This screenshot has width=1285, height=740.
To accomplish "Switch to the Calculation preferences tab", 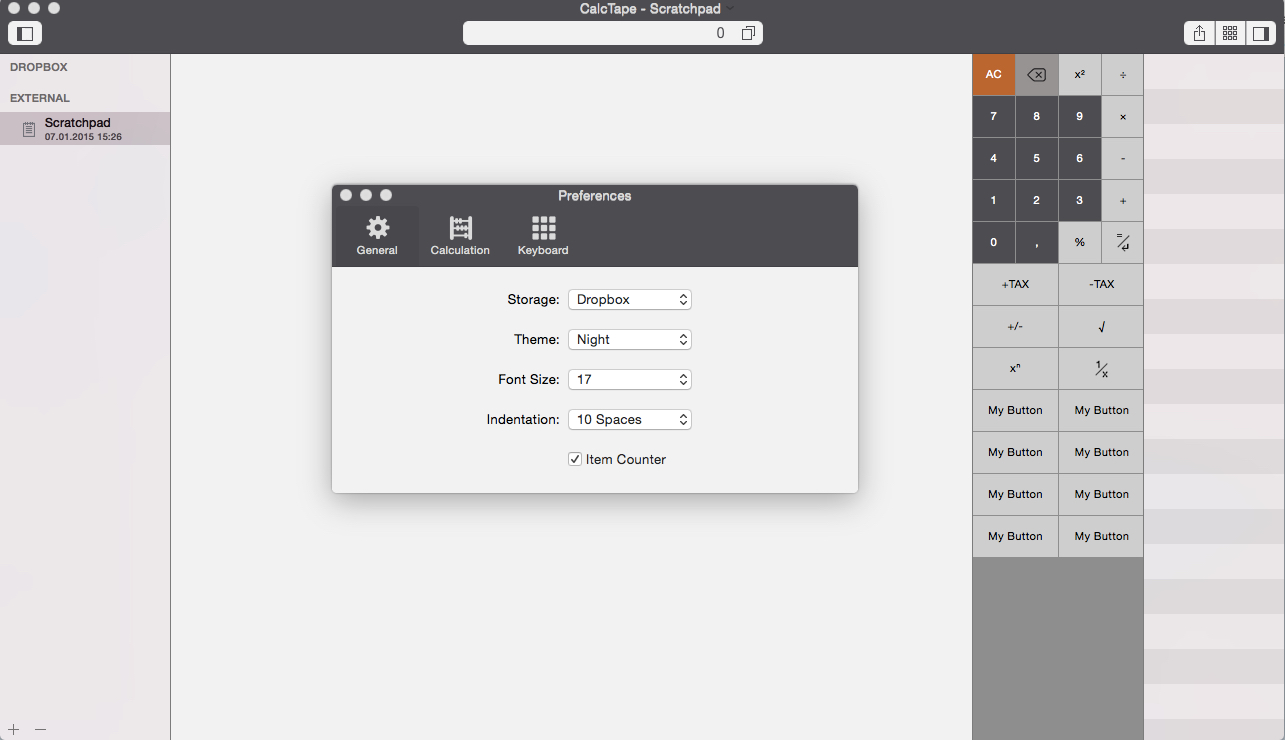I will [460, 236].
